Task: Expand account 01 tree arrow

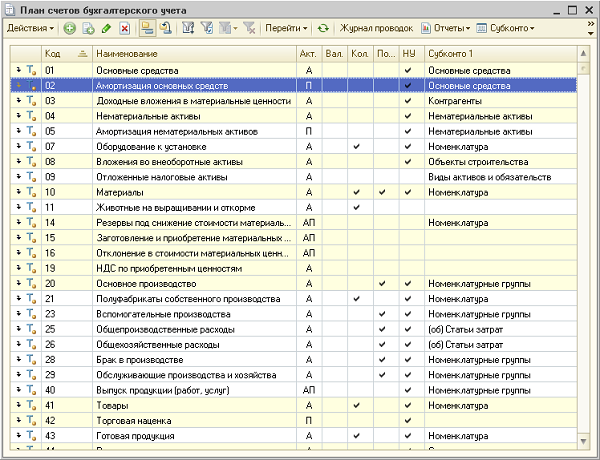Action: click(18, 70)
